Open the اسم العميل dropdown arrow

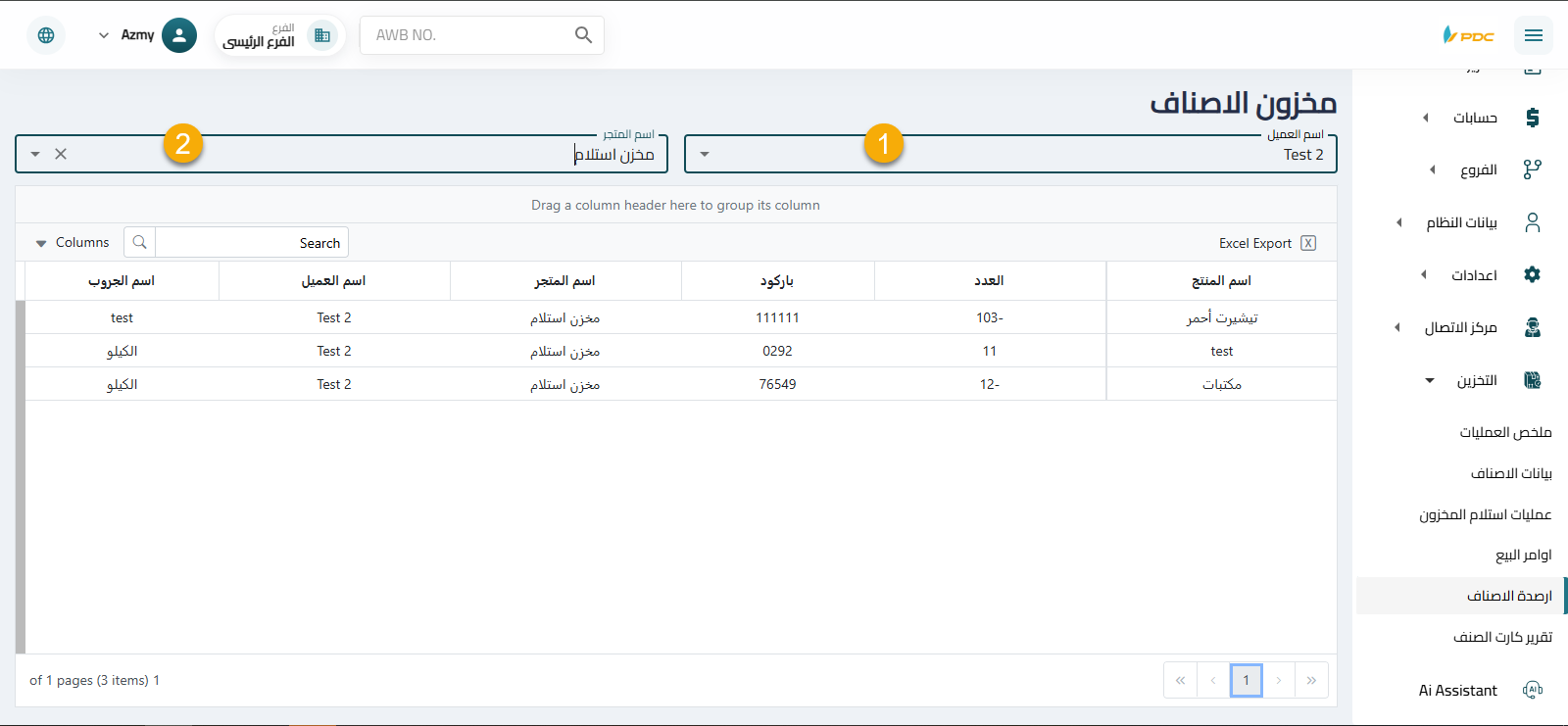click(x=705, y=154)
